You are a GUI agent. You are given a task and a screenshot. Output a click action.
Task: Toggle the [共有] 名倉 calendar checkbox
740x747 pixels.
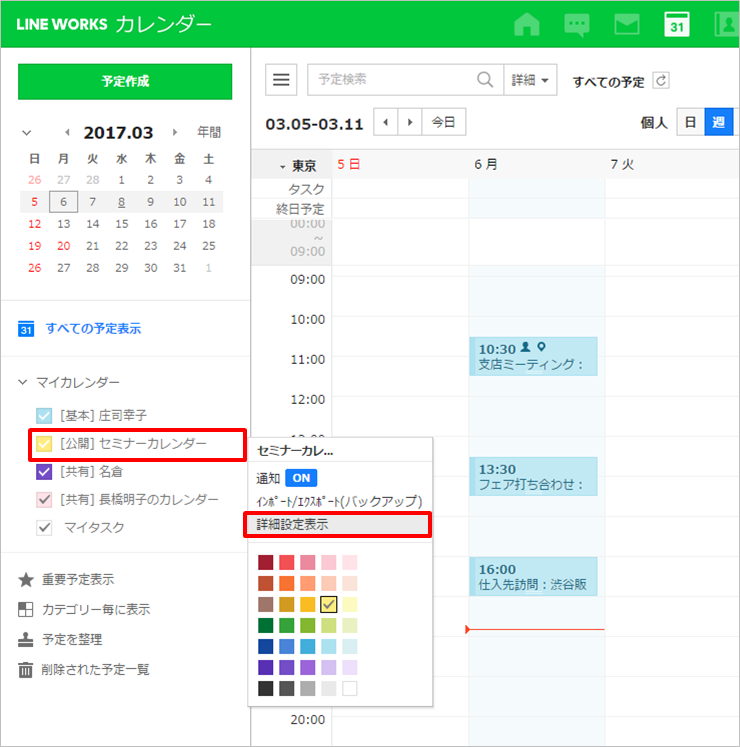point(44,471)
